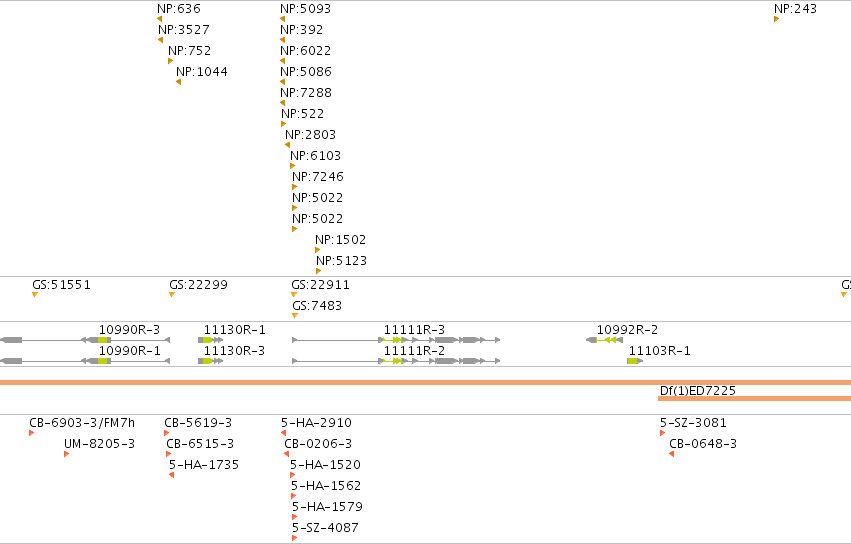Viewport: 851px width, 544px height.
Task: Select the 5-HA-1562 insertion label
Action: pyautogui.click(x=326, y=485)
